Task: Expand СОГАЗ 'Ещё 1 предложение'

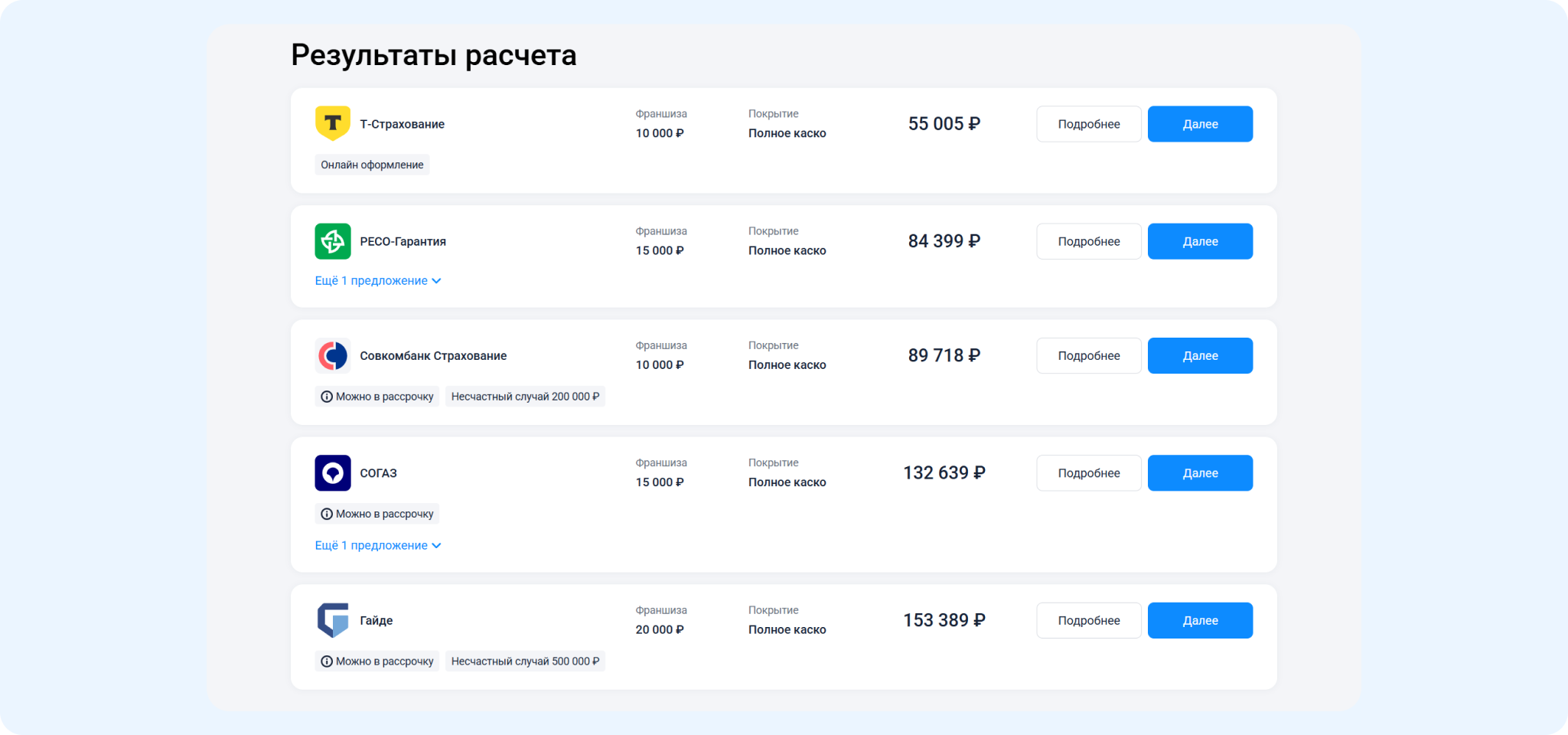Action: click(x=378, y=546)
